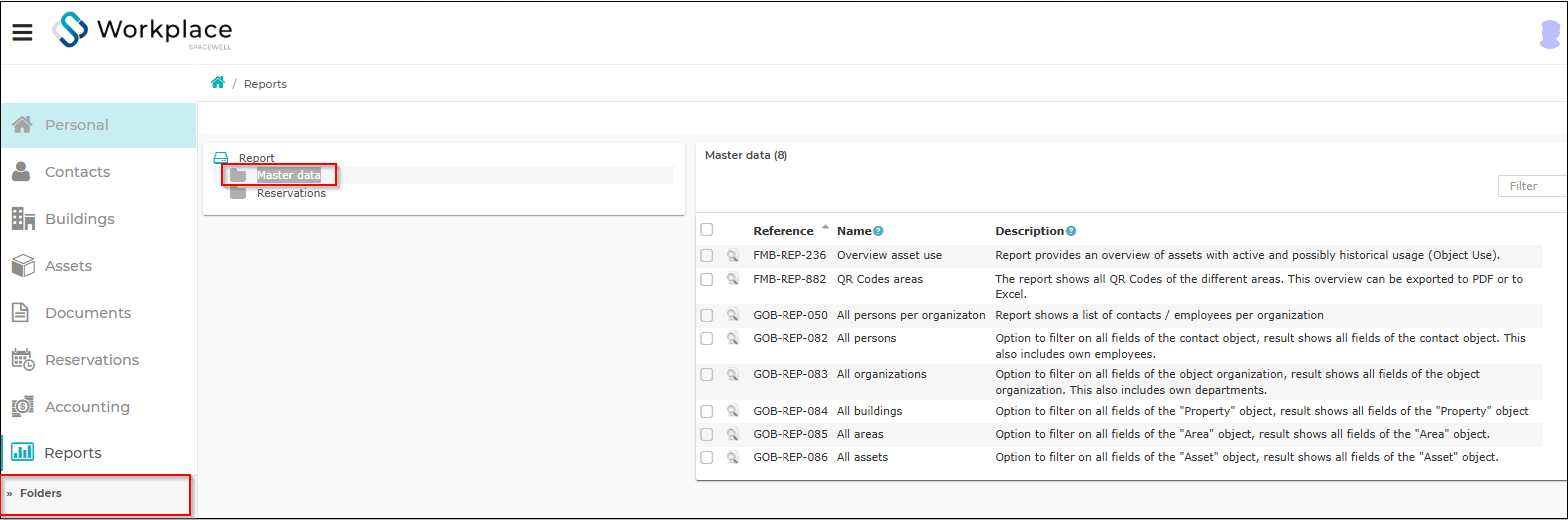Open the user profile avatar
Viewport: 1568px width, 520px height.
click(1550, 34)
